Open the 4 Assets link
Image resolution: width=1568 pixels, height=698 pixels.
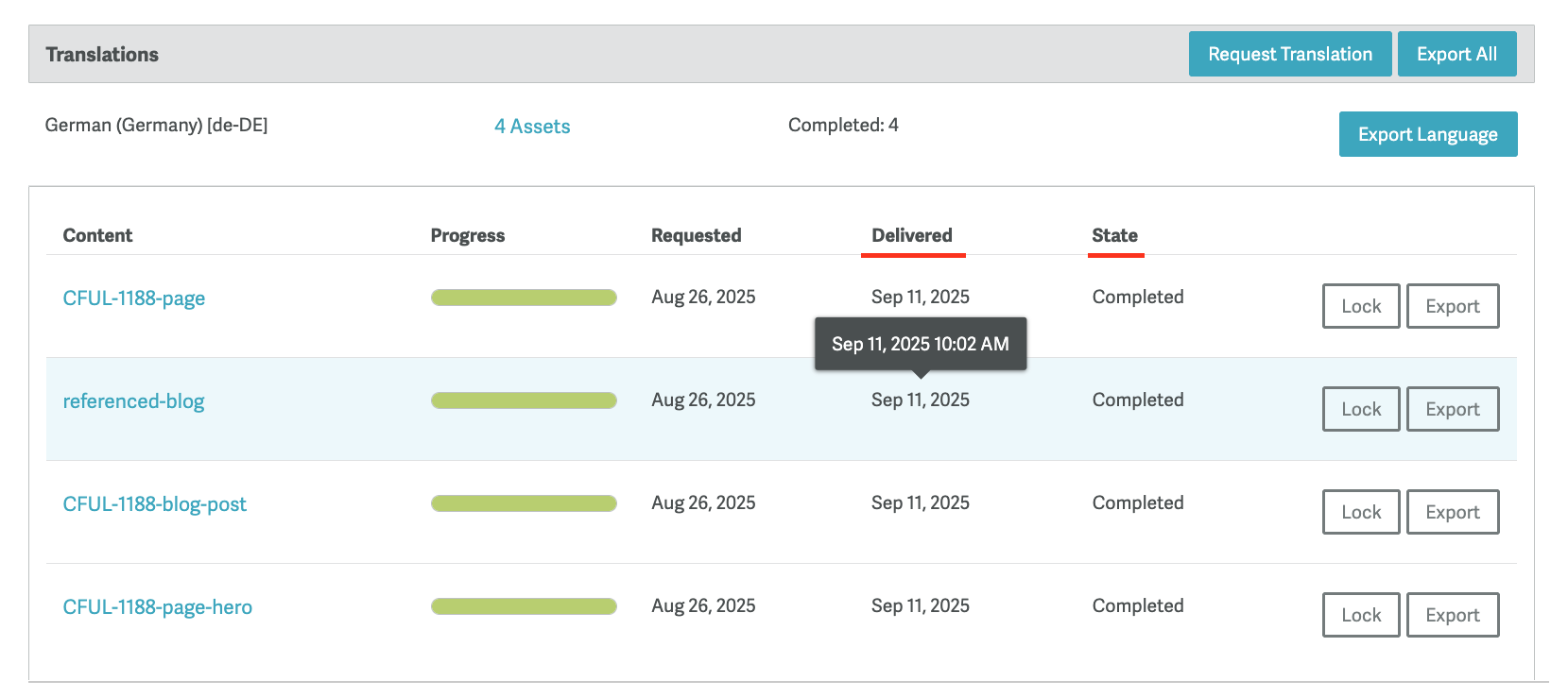tap(532, 127)
